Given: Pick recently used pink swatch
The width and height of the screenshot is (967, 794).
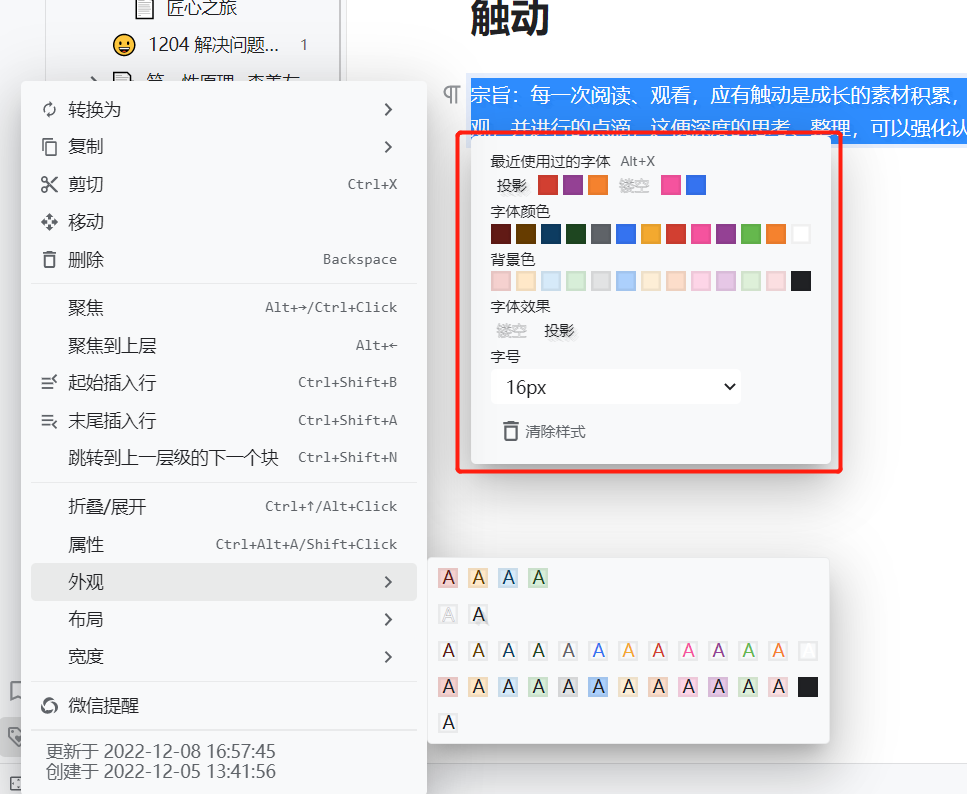Looking at the screenshot, I should coord(671,185).
